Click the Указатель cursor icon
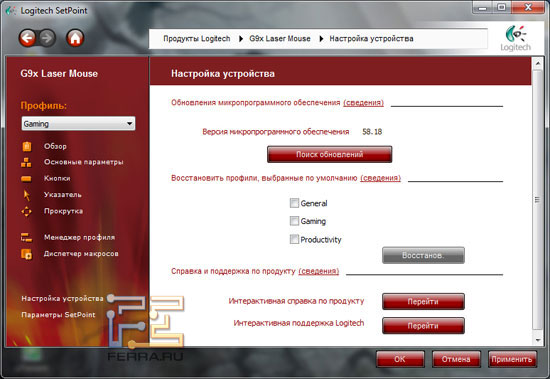550x379 pixels. click(27, 195)
